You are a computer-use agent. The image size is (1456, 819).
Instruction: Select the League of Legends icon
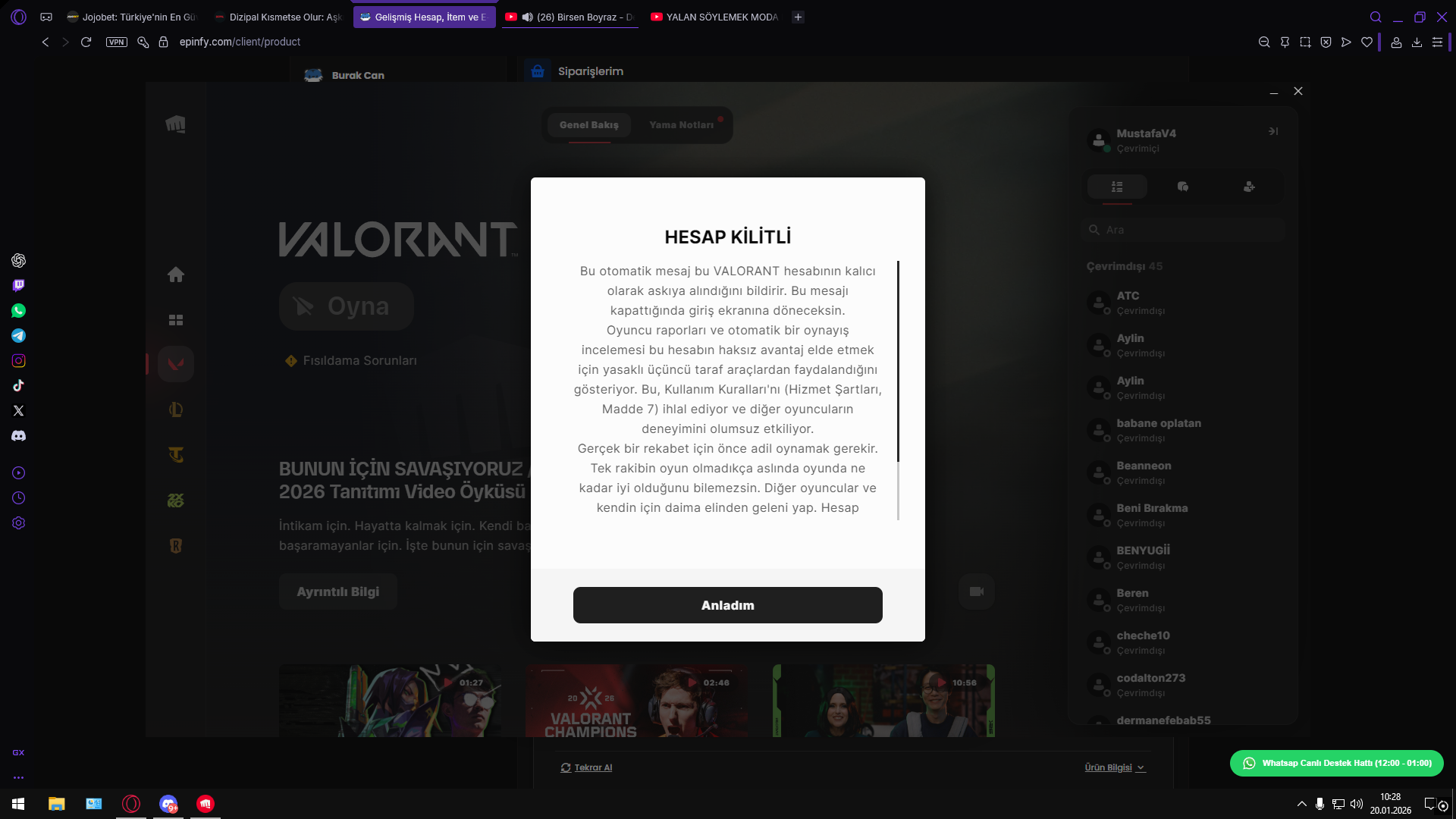click(x=175, y=409)
